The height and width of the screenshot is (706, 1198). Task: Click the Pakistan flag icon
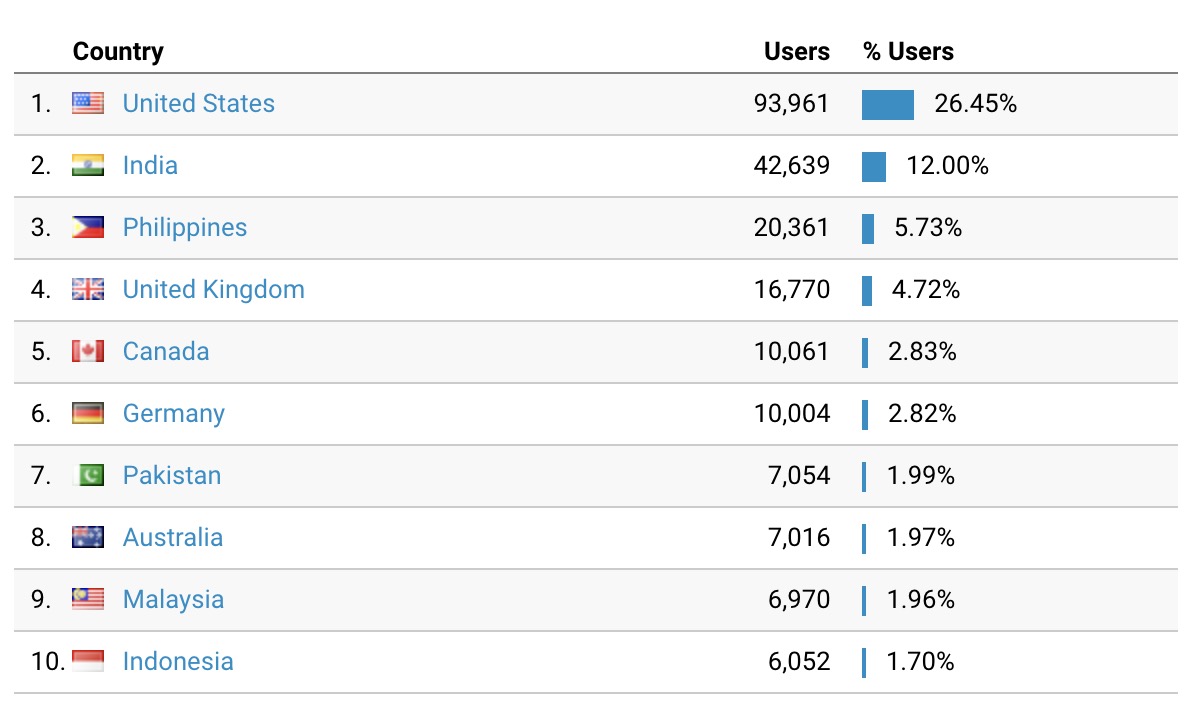[x=91, y=475]
